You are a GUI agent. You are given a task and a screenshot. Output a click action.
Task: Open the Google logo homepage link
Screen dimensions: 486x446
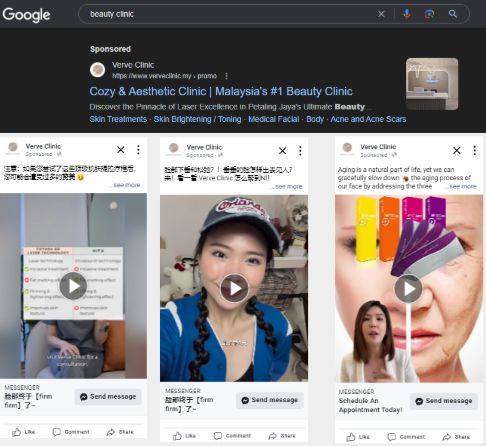coord(26,15)
